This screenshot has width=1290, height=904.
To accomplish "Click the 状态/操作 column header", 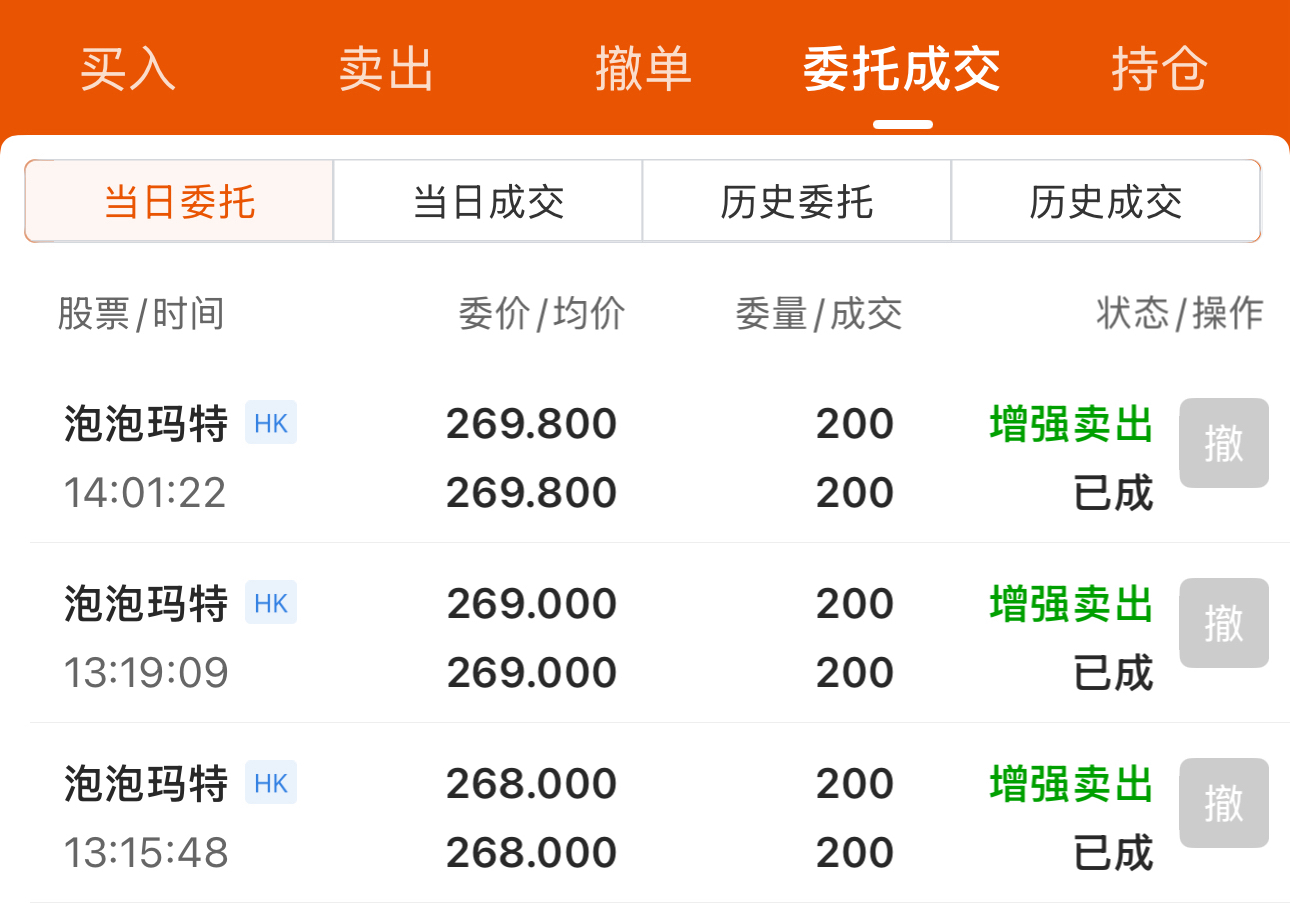I will click(x=1179, y=314).
